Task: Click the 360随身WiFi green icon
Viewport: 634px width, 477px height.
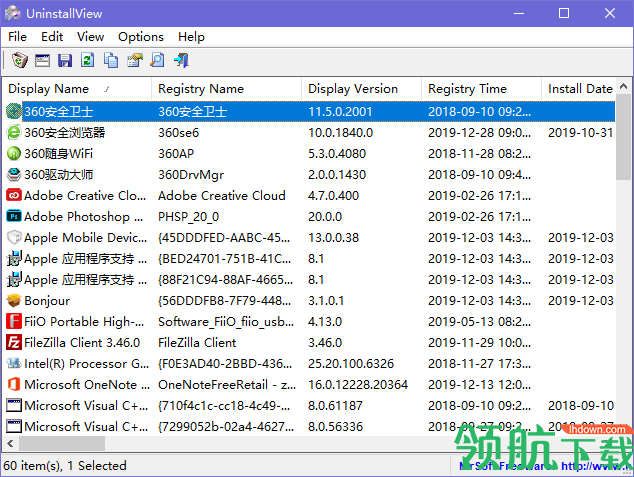Action: point(14,153)
